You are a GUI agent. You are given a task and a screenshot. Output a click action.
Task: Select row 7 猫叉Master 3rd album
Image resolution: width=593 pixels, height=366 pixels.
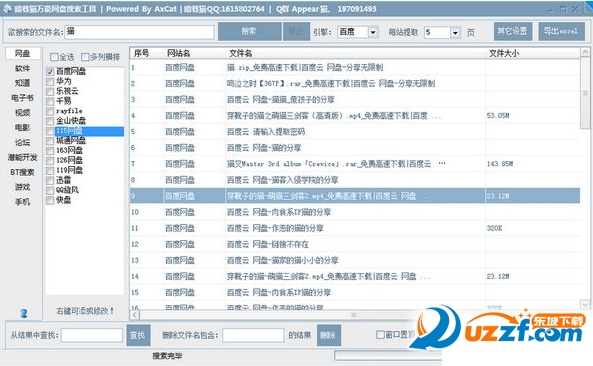click(x=355, y=164)
